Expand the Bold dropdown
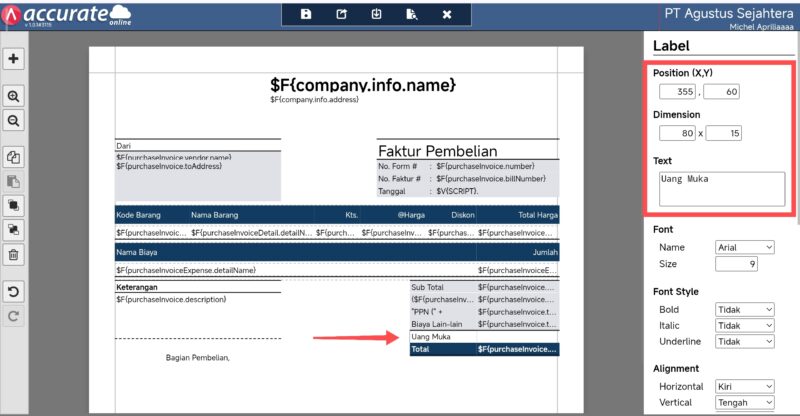The height and width of the screenshot is (416, 800). (744, 310)
